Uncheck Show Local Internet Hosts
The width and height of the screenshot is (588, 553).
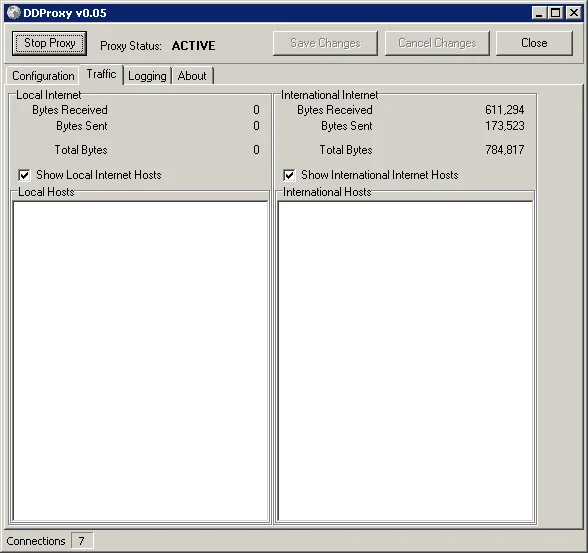pos(24,175)
